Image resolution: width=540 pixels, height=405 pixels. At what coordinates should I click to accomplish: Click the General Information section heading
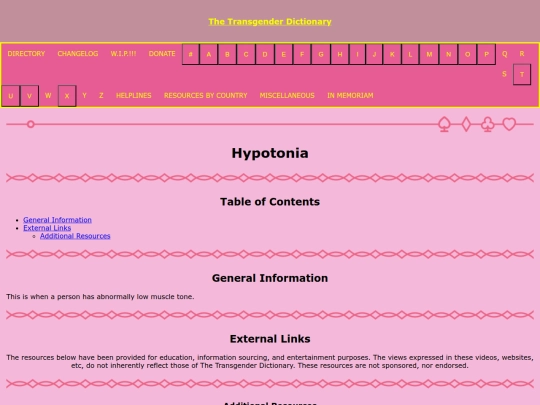[270, 278]
